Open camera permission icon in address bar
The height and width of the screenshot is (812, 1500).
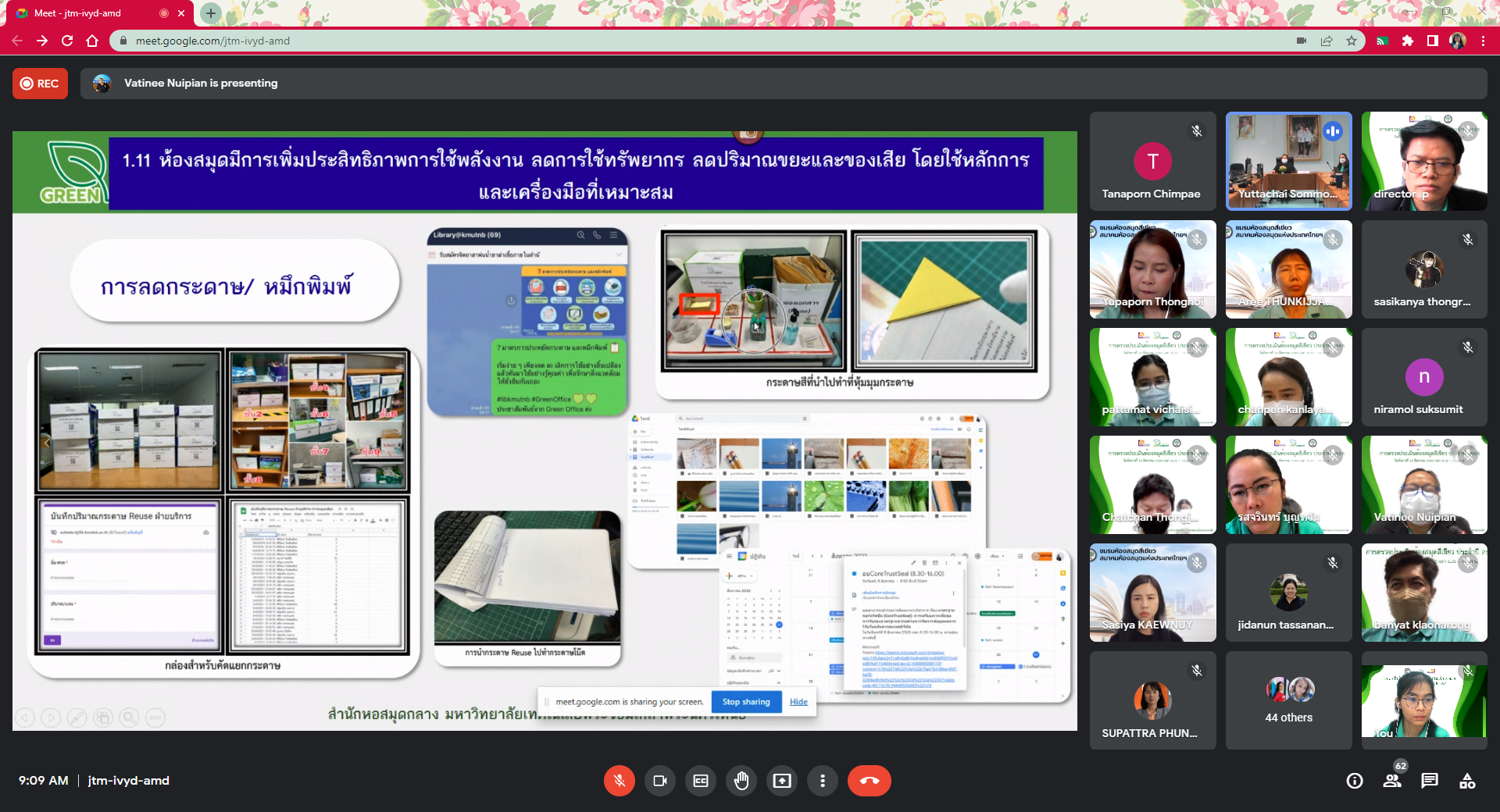click(x=1302, y=41)
